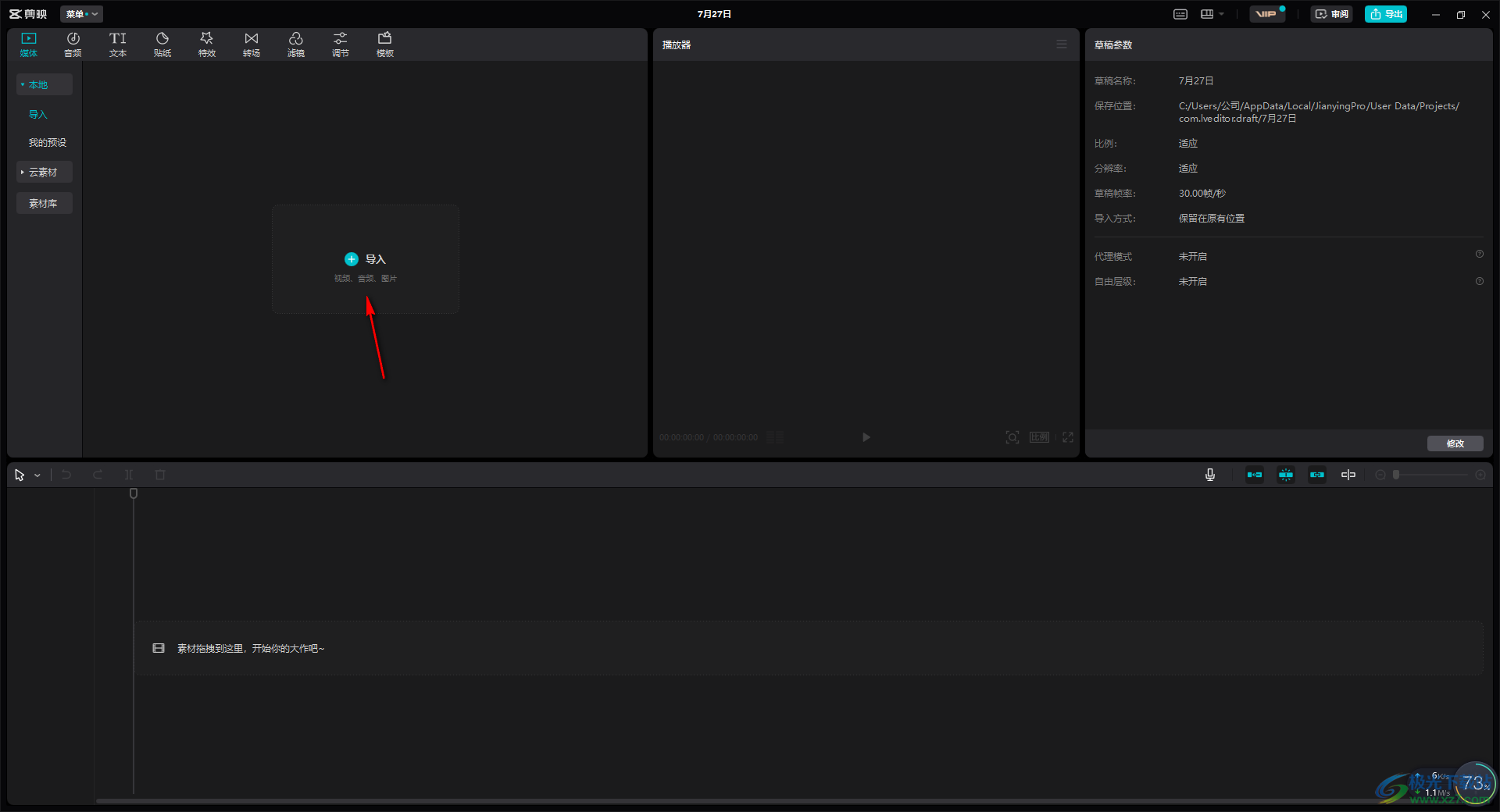Open 我的预设 my presets
The height and width of the screenshot is (812, 1500).
point(48,142)
